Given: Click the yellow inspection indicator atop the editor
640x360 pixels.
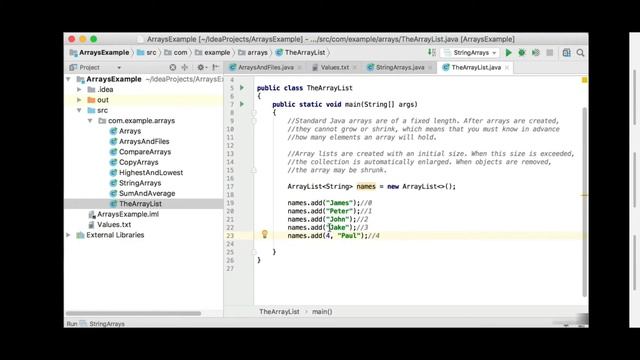Looking at the screenshot, I should click(x=584, y=80).
